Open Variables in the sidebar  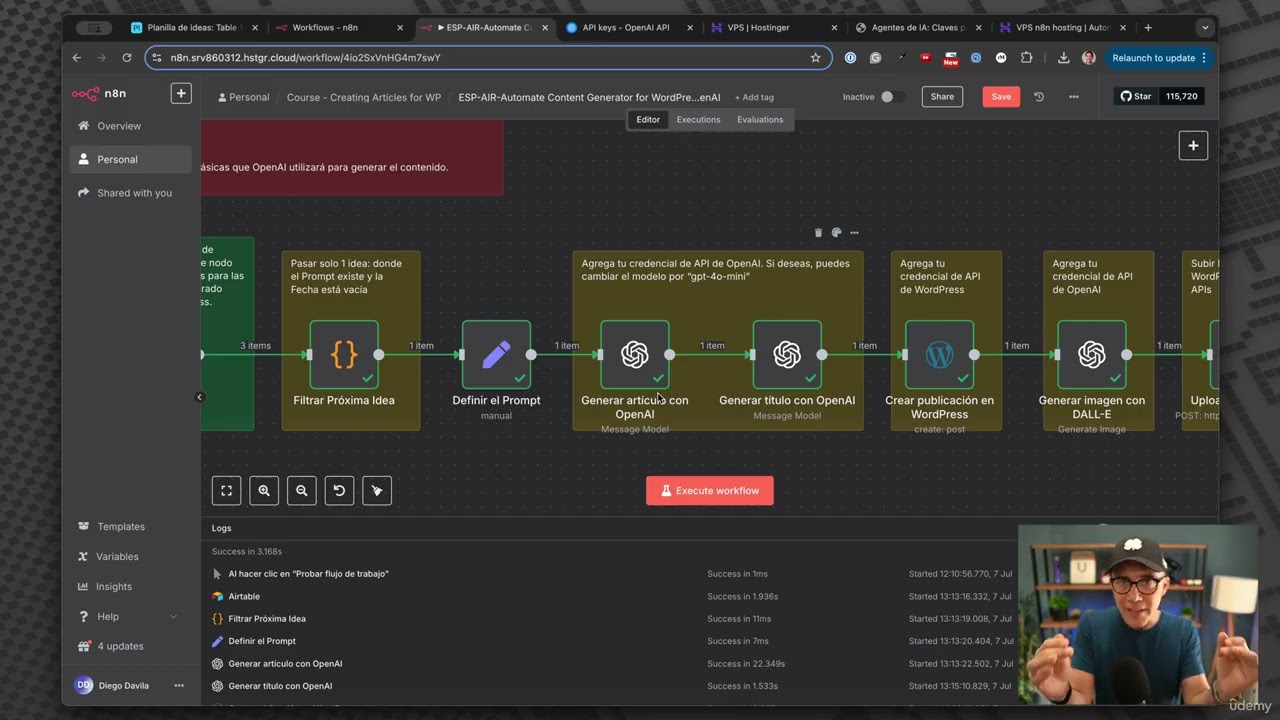tap(130, 557)
